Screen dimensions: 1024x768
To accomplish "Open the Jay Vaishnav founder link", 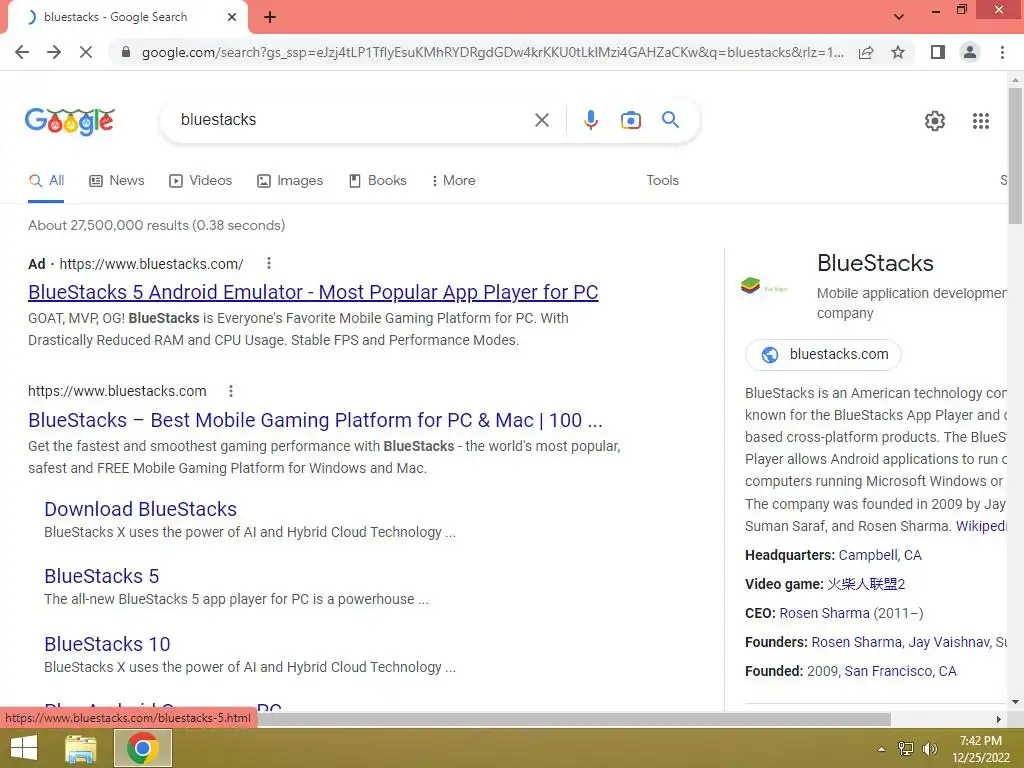I will pyautogui.click(x=949, y=643).
